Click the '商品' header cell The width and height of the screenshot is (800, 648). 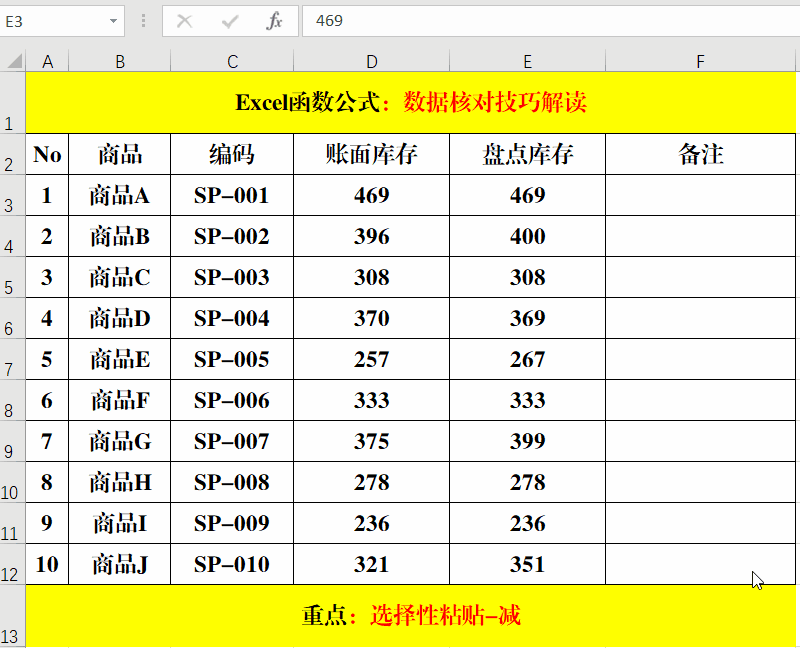click(x=119, y=154)
